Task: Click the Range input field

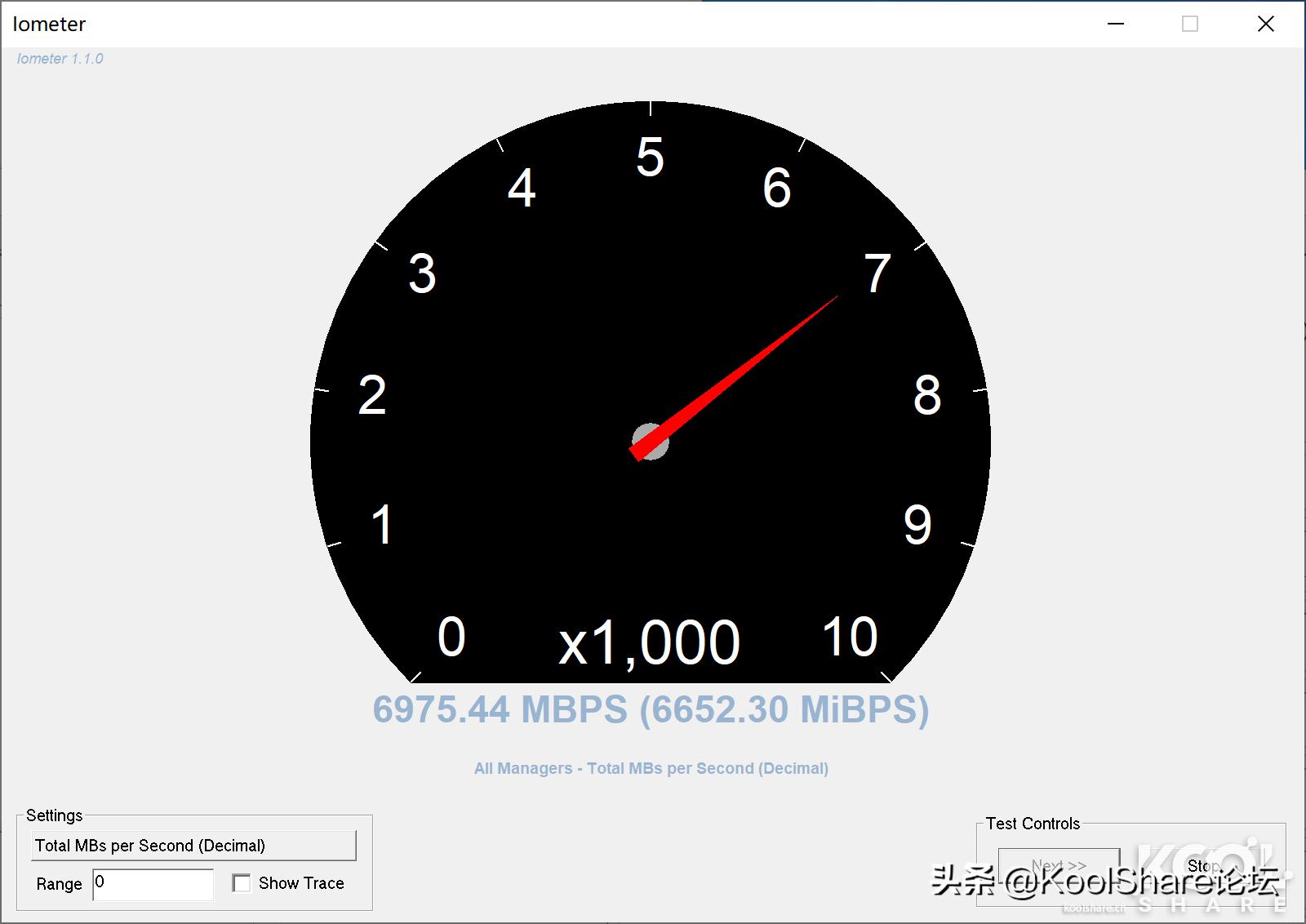Action: click(153, 884)
